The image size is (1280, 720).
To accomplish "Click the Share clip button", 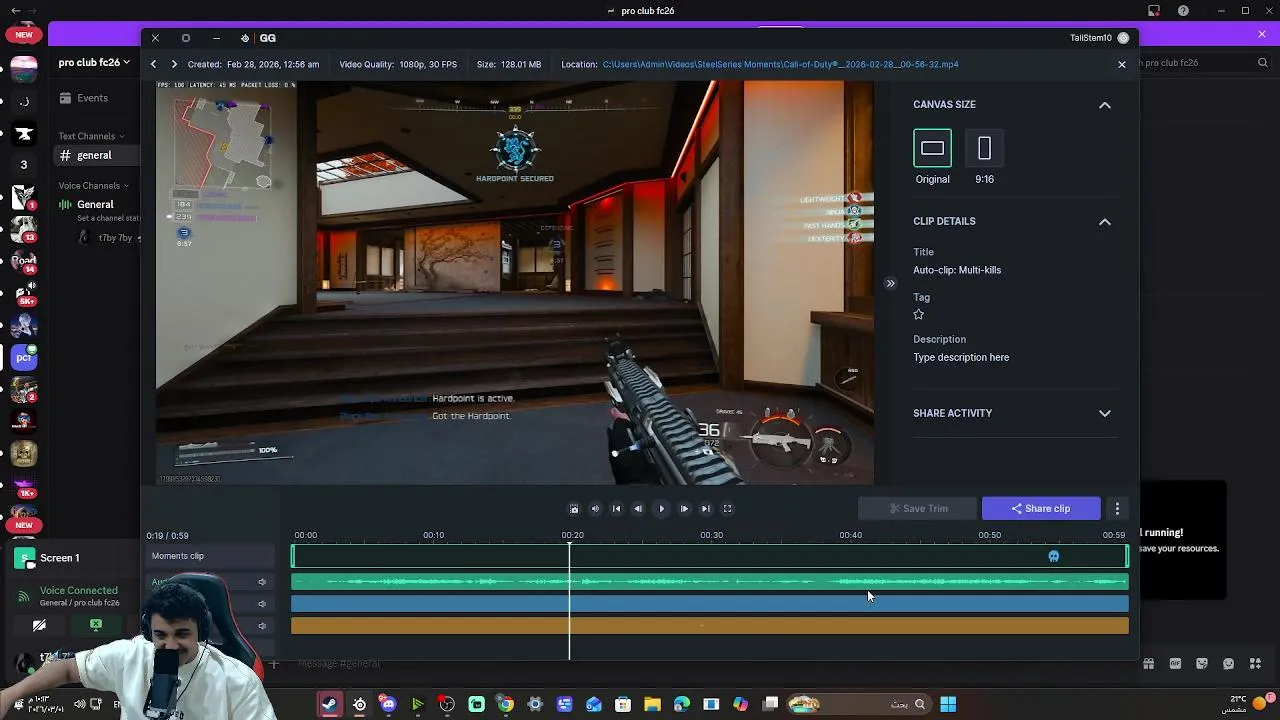I will (1041, 509).
